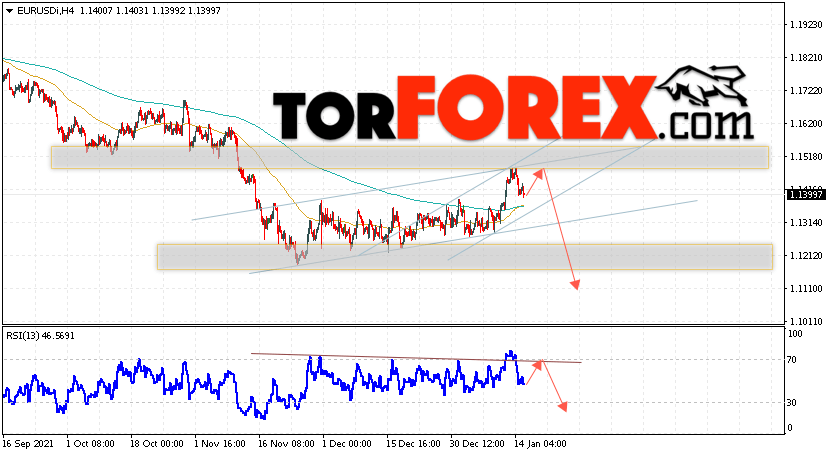Screen dimensions: 830x455
Task: Select the upper gray resistance zone rectangle
Action: click(410, 158)
